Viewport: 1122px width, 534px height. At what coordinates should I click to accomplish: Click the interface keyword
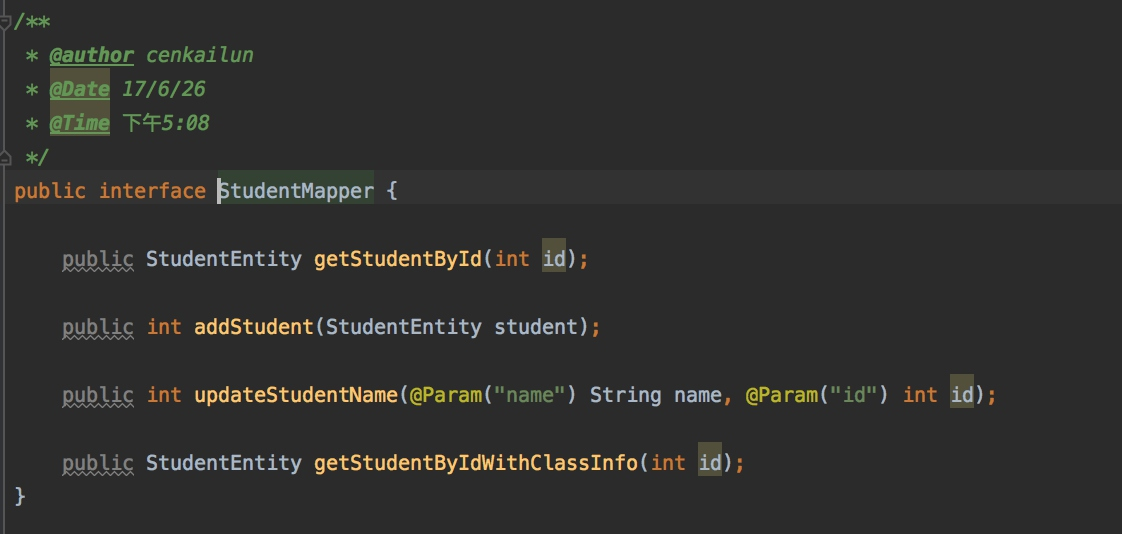(152, 191)
